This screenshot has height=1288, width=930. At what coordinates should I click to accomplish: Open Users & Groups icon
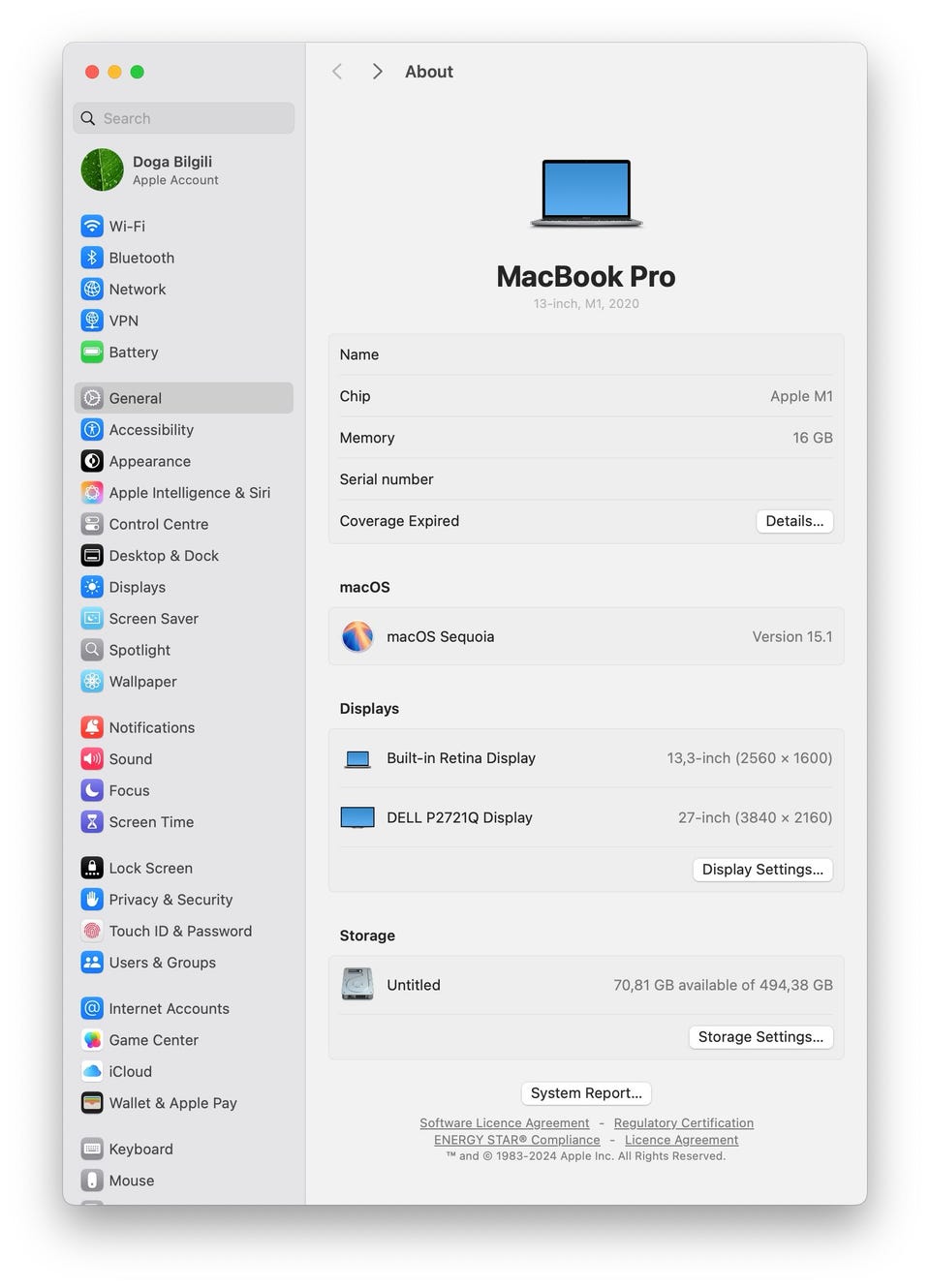coord(92,962)
